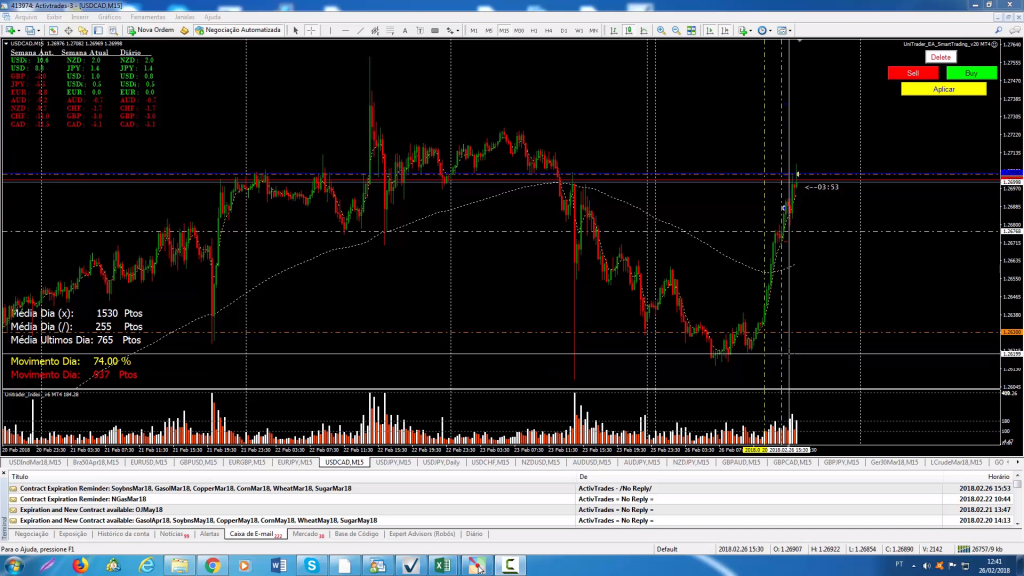Open the Market Watch window icon
Screen dimensions: 1024x576
(53, 30)
